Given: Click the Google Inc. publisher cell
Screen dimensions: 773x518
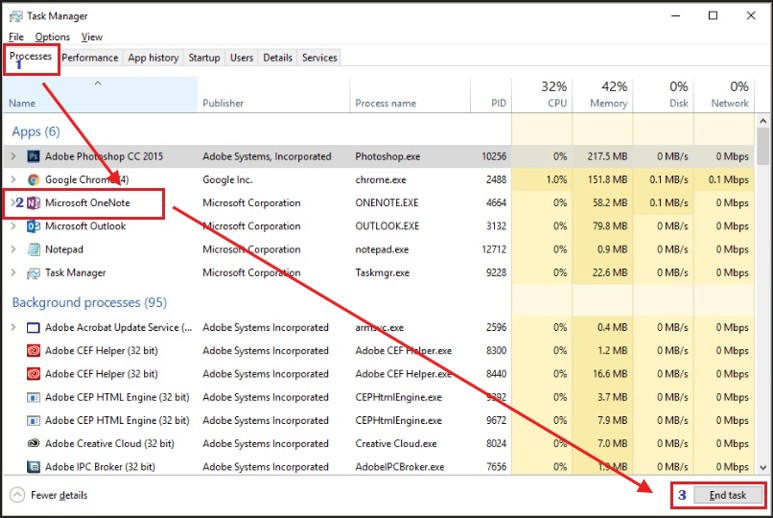Looking at the screenshot, I should (x=227, y=180).
